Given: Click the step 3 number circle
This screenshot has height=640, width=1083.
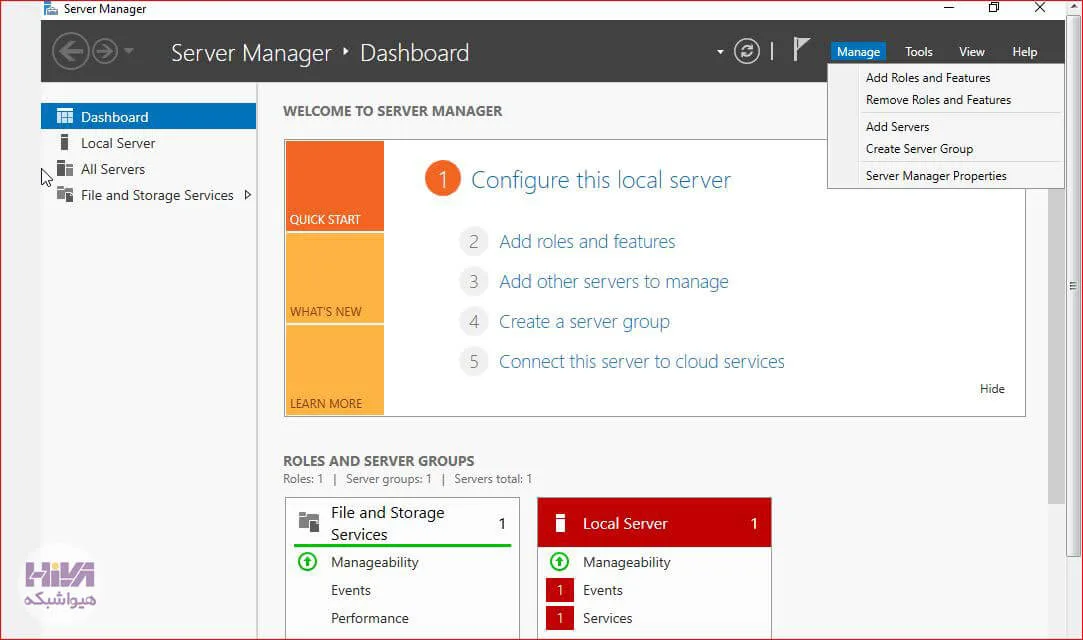Looking at the screenshot, I should click(474, 282).
